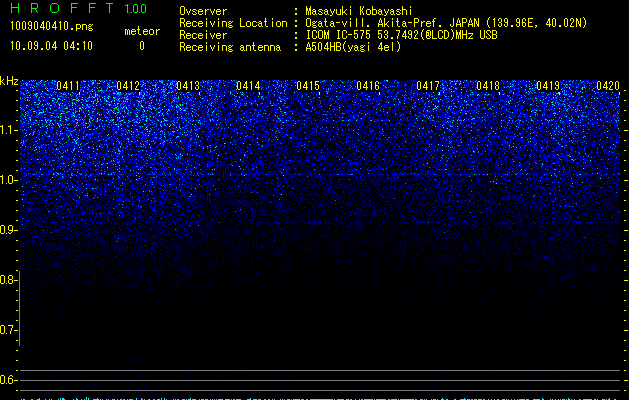
Task: Click the 0.6 frequency axis label
Action: pyautogui.click(x=8, y=380)
